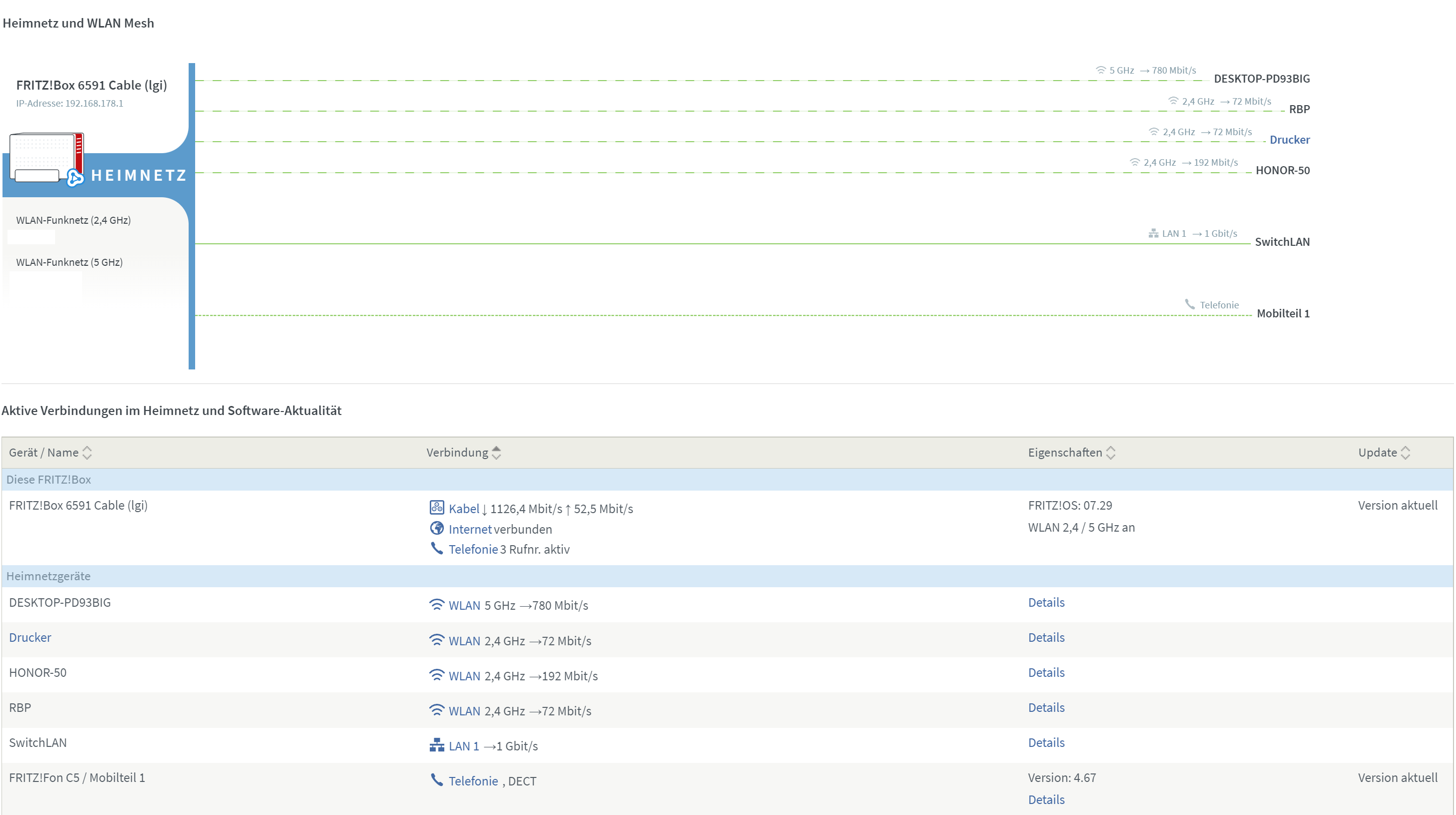Open Details for DESKTOP-PD93BIG
The image size is (1456, 815).
point(1046,602)
